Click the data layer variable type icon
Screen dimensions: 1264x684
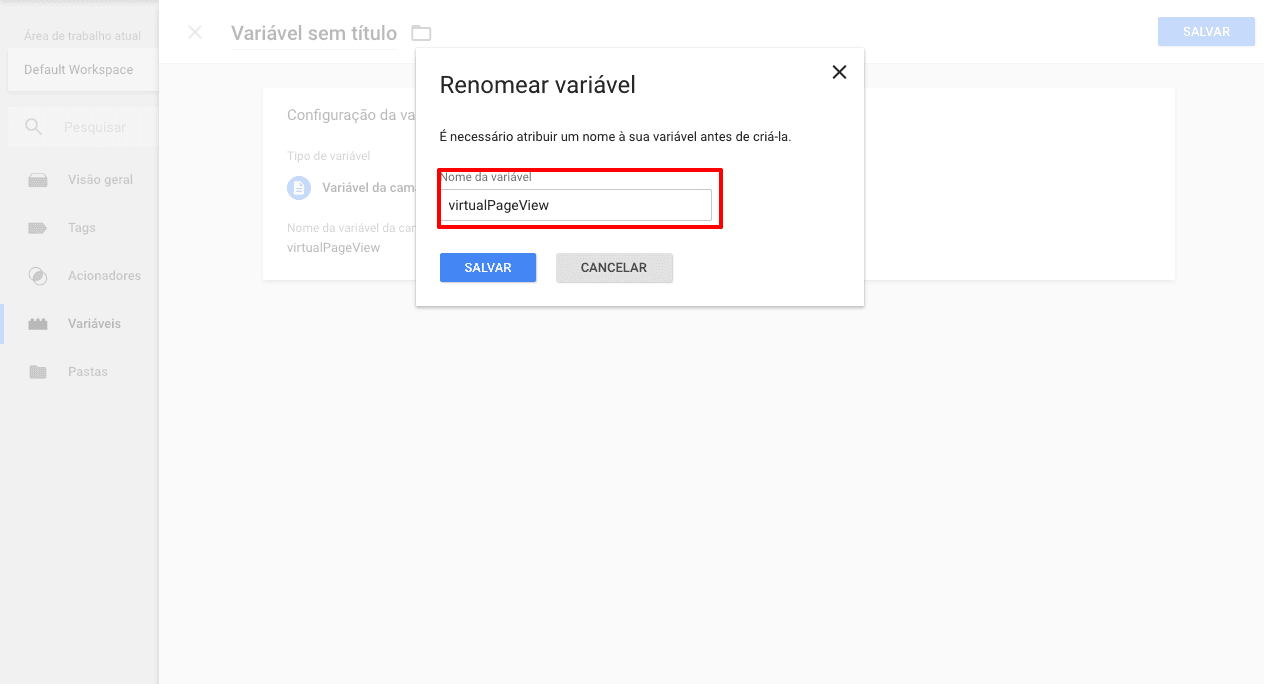(298, 188)
